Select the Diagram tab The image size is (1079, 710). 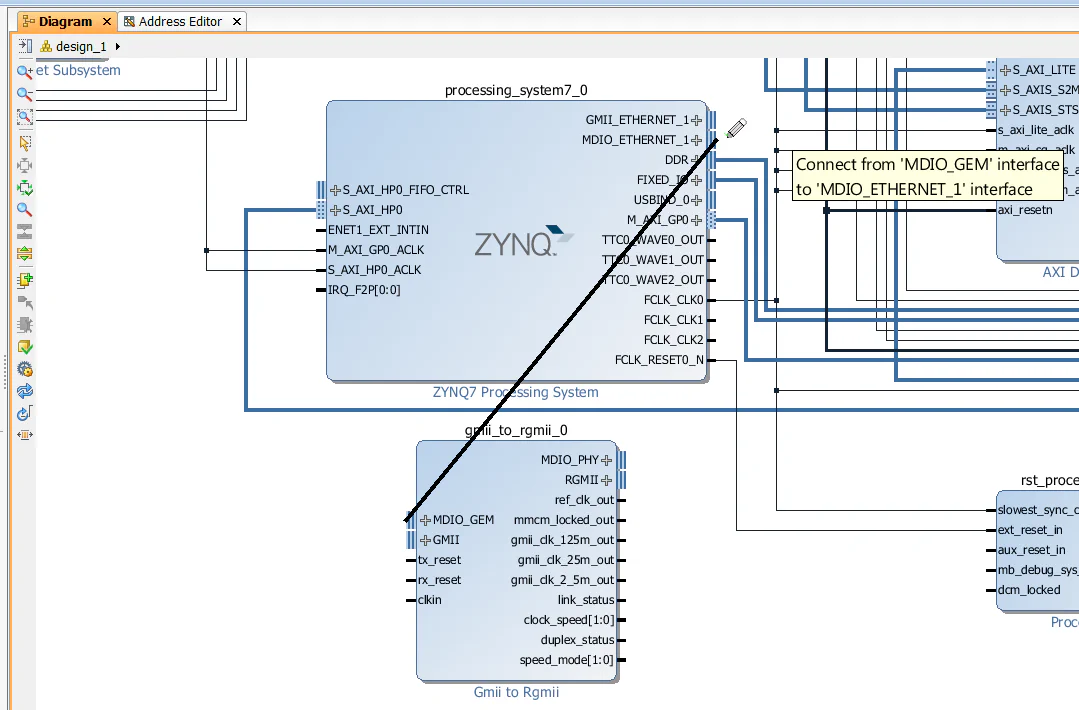coord(66,20)
